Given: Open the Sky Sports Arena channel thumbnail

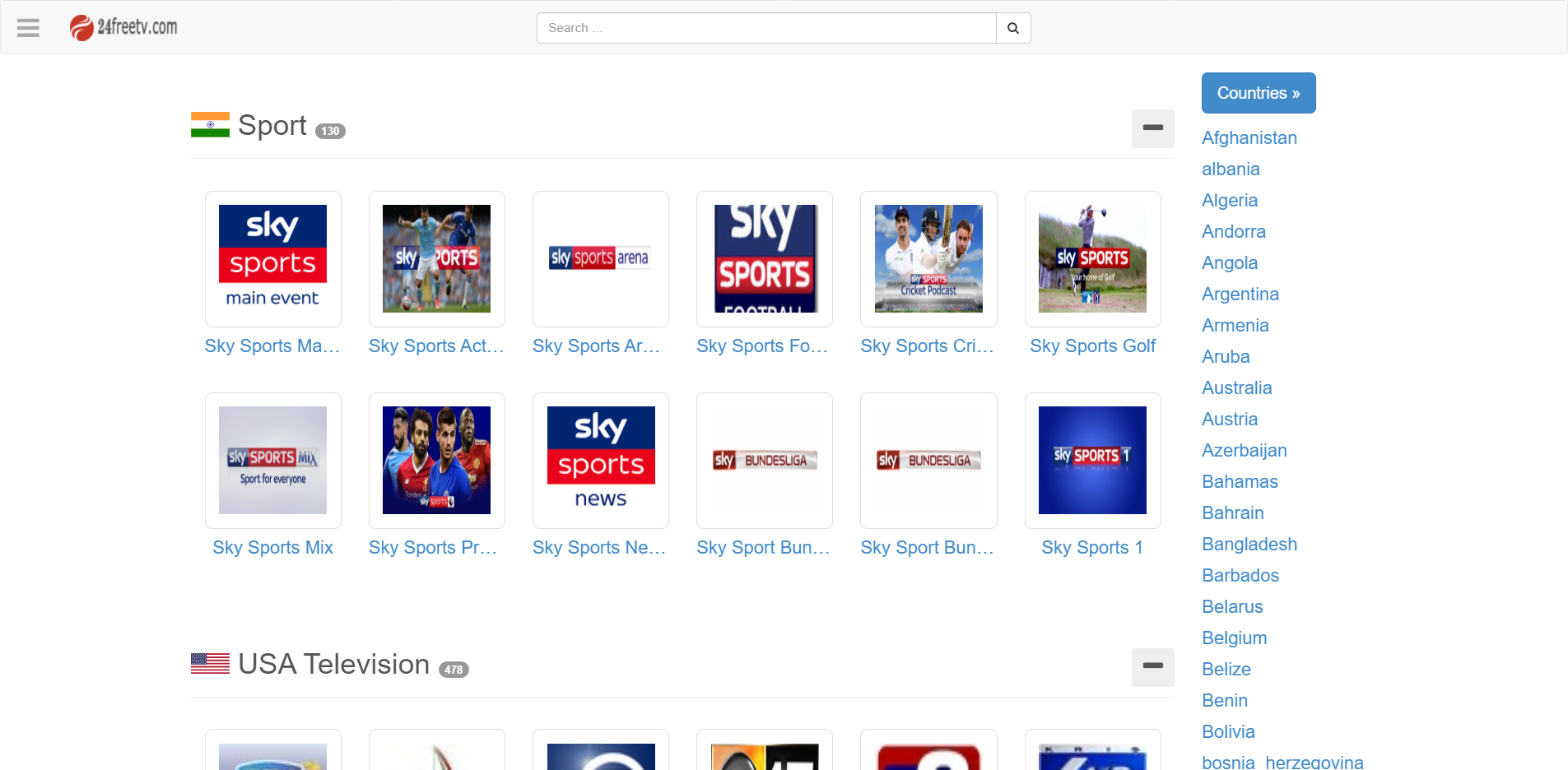Looking at the screenshot, I should [x=599, y=258].
